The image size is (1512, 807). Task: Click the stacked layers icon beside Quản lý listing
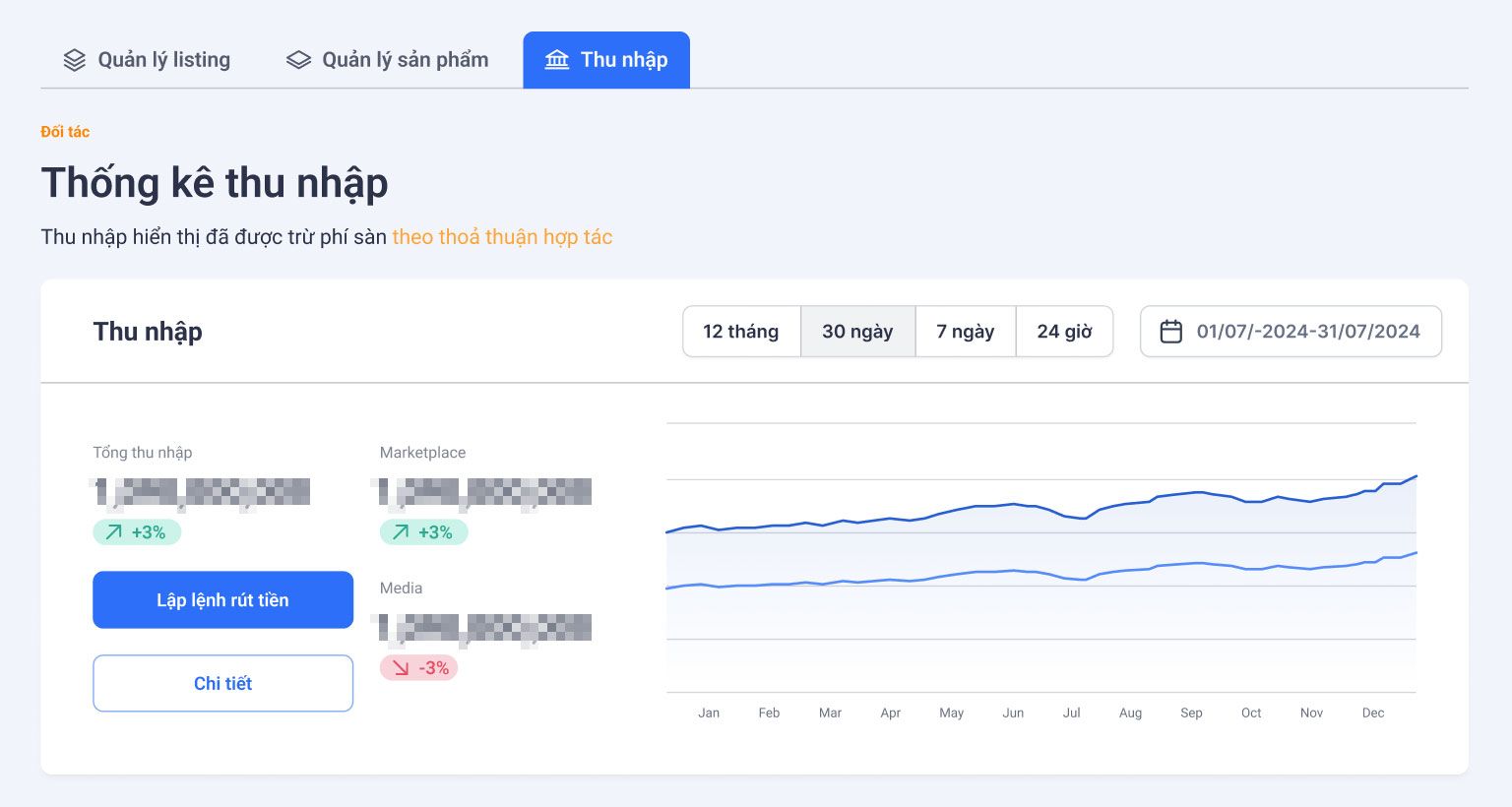coord(75,60)
